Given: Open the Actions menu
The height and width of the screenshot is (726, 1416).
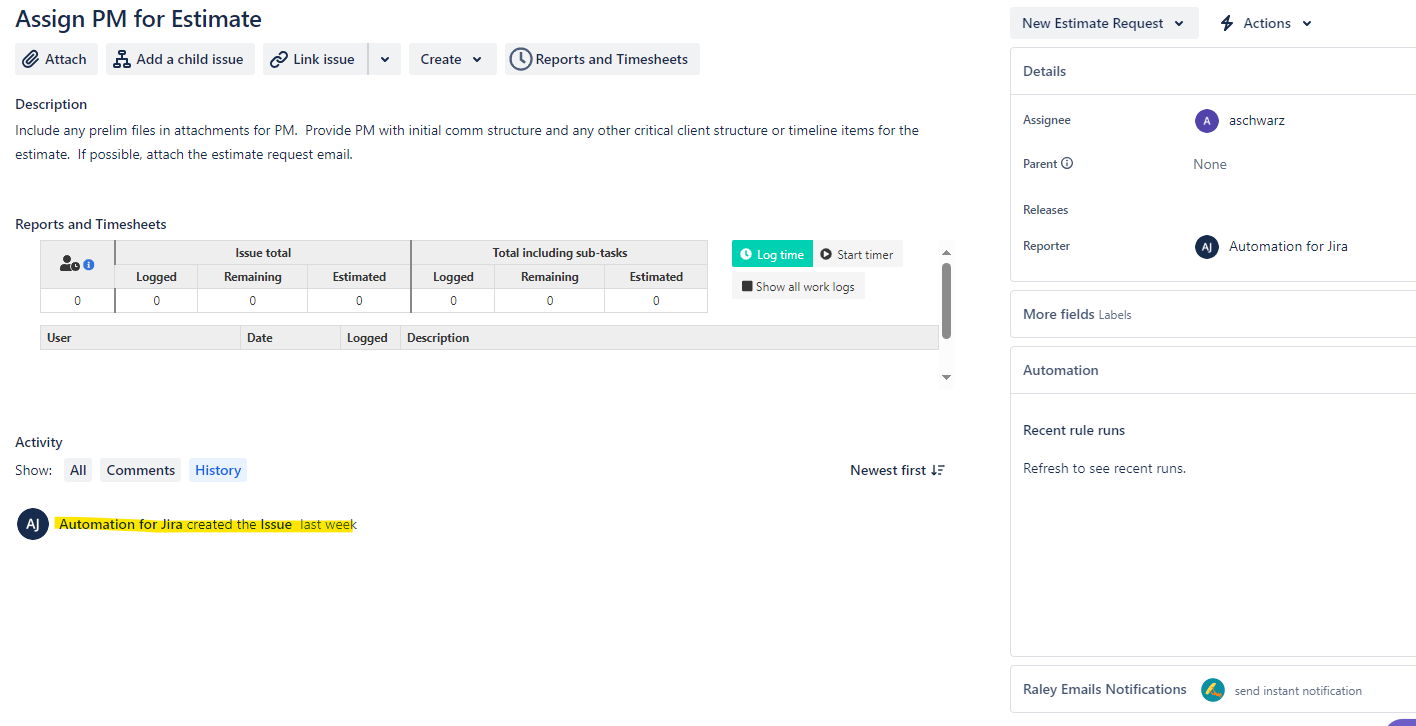Looking at the screenshot, I should point(1265,22).
